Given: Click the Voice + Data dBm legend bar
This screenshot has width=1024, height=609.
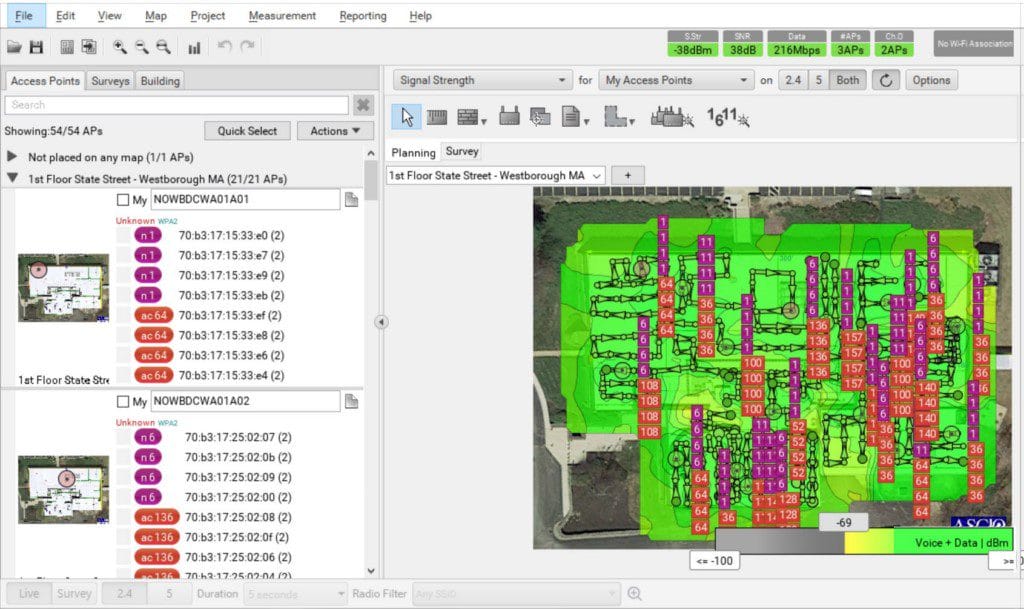Looking at the screenshot, I should (864, 542).
